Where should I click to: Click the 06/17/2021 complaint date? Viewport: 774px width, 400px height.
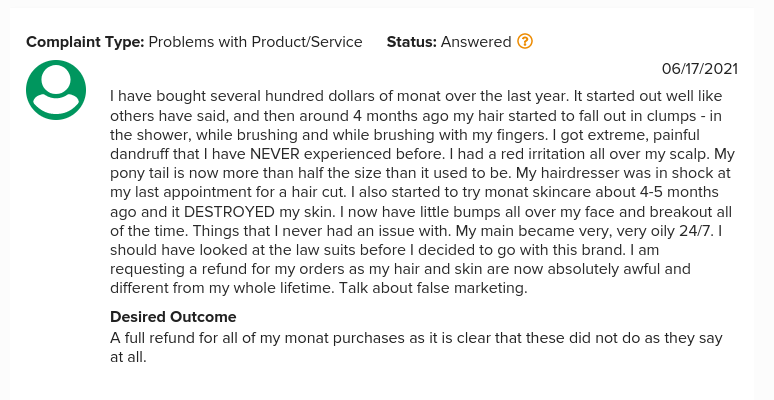tap(700, 69)
